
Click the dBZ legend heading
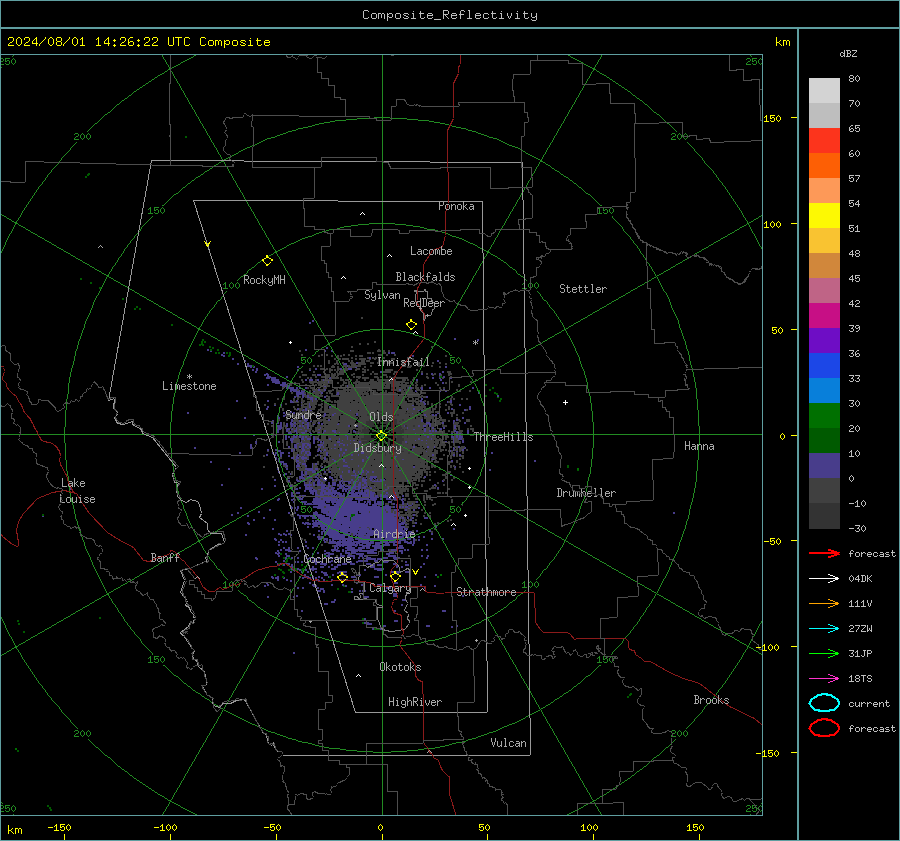pyautogui.click(x=848, y=54)
